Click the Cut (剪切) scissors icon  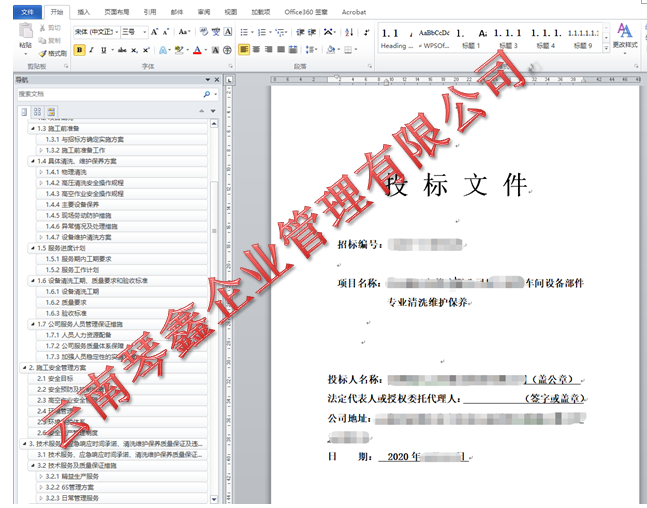(x=43, y=28)
